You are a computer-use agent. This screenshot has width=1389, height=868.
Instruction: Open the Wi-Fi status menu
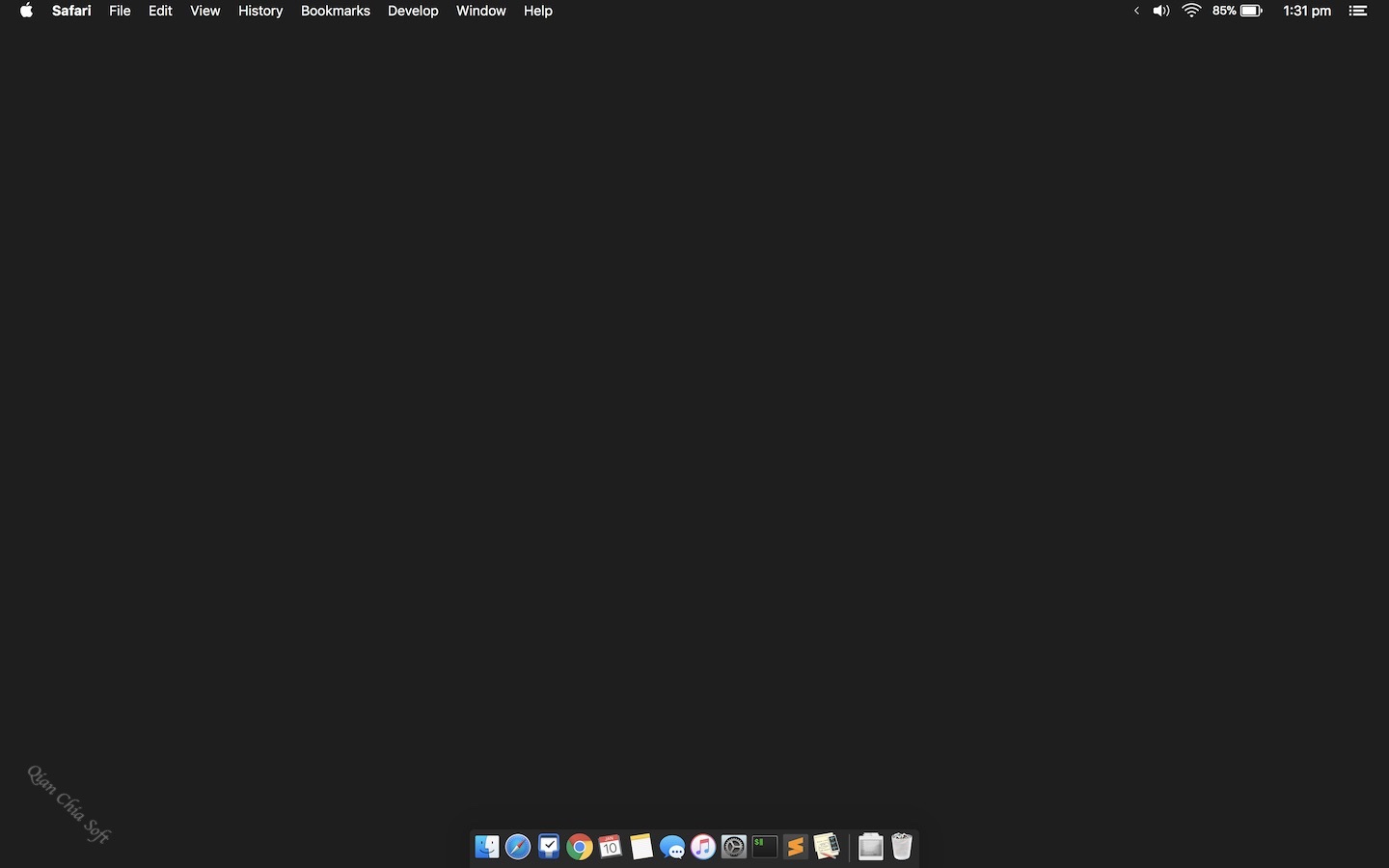point(1192,11)
